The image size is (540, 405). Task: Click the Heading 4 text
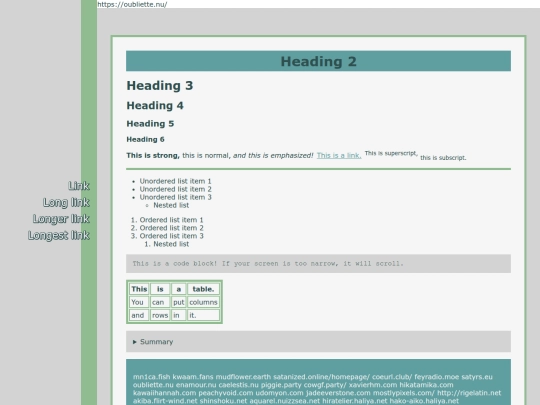point(155,105)
